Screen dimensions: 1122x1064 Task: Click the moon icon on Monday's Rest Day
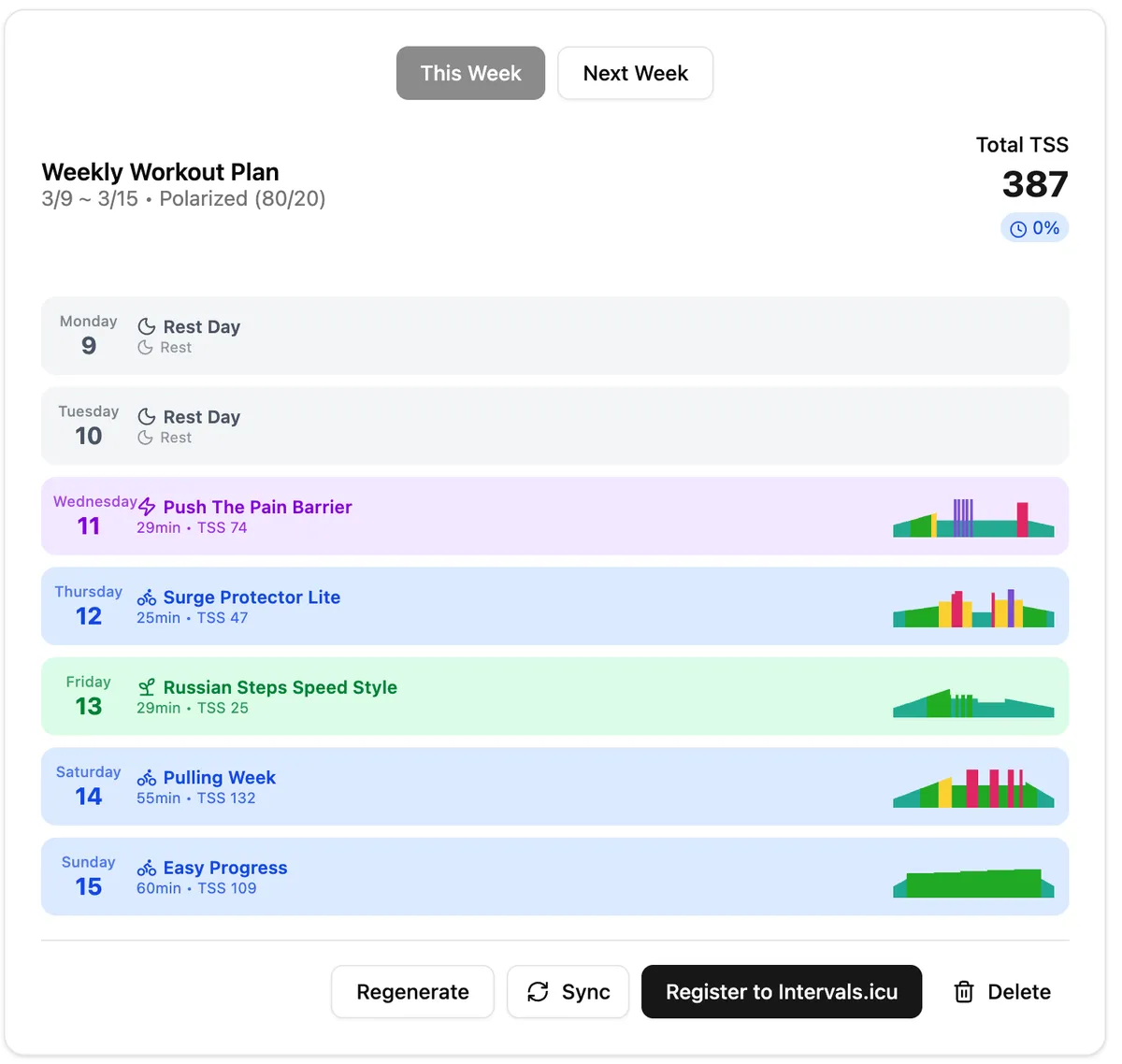147,326
